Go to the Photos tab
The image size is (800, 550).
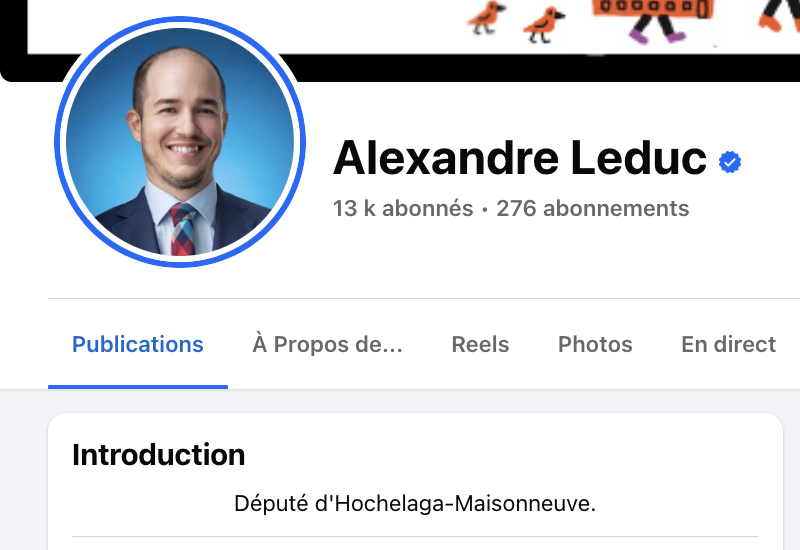(595, 344)
